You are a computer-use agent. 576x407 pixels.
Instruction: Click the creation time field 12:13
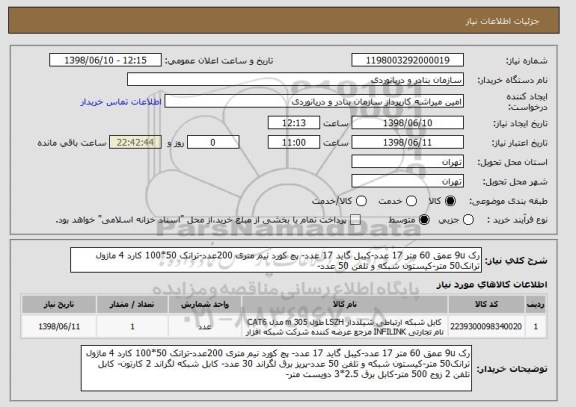pyautogui.click(x=294, y=123)
